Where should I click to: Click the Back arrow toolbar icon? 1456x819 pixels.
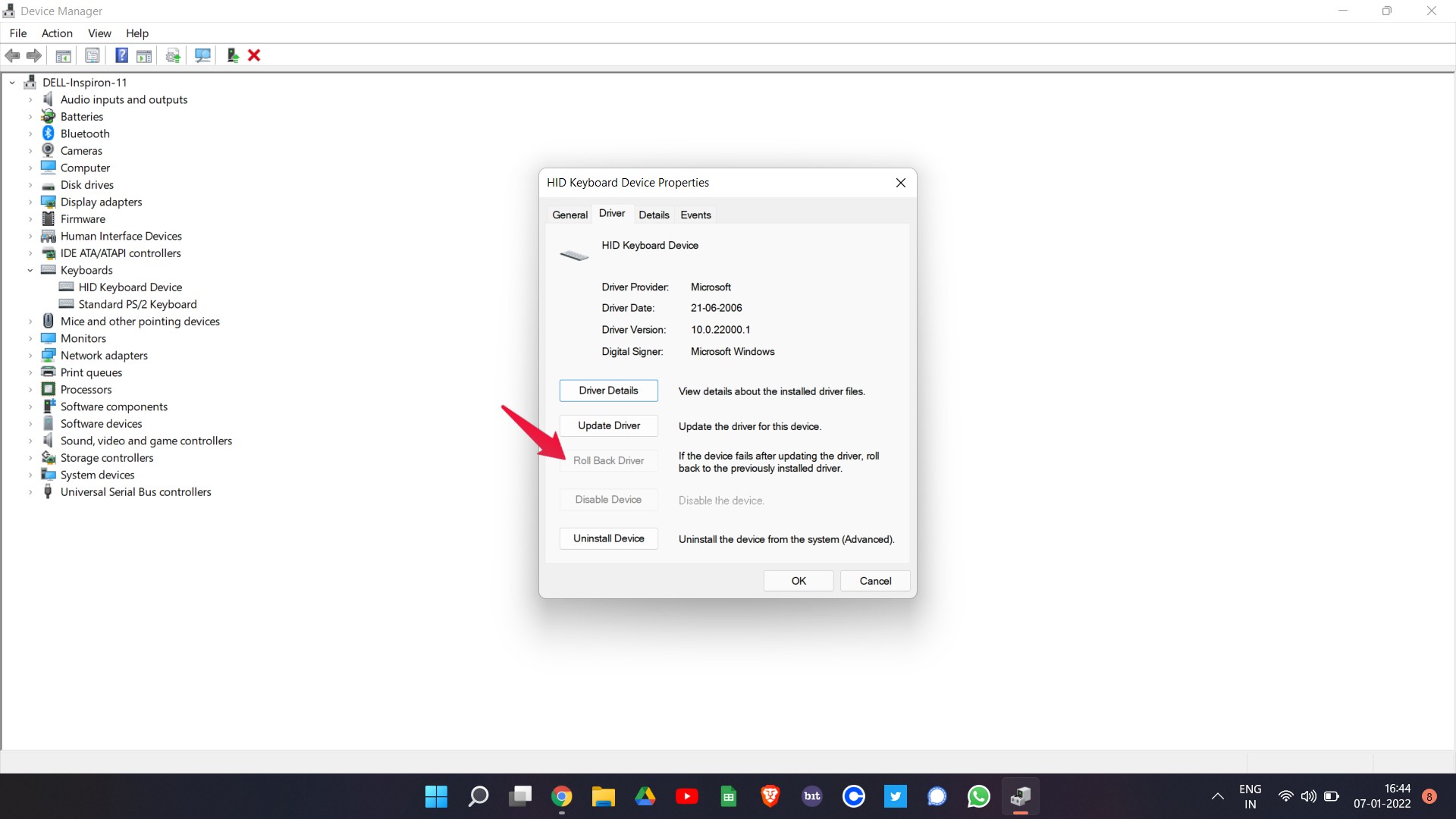(12, 55)
